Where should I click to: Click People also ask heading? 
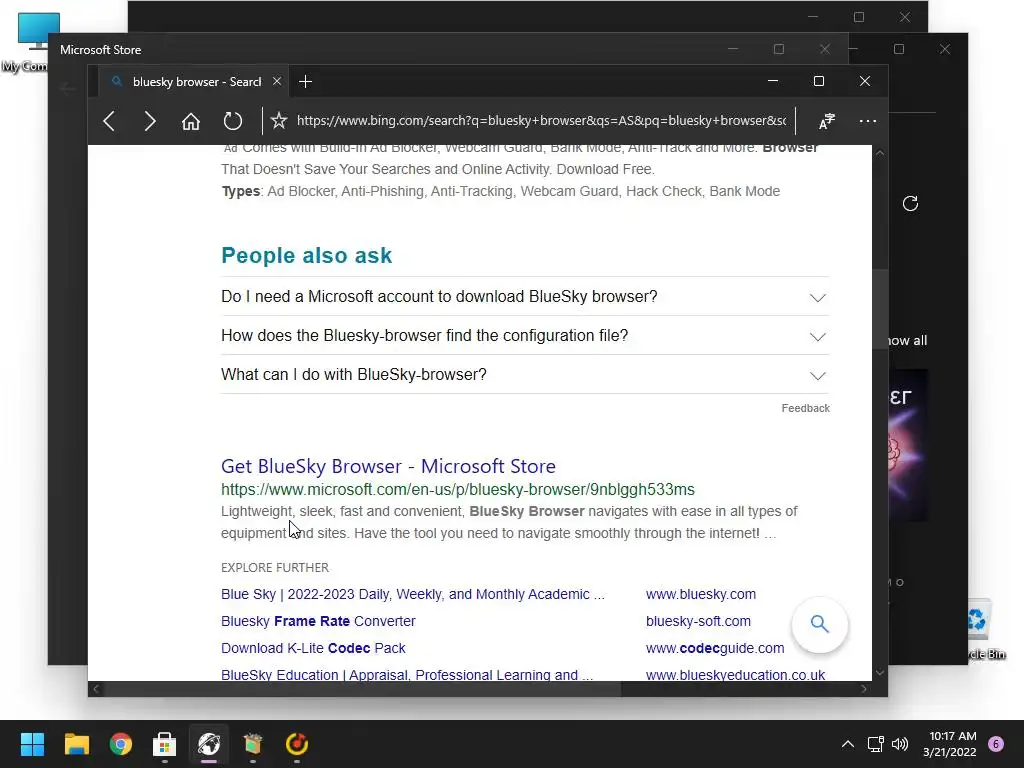pyautogui.click(x=306, y=255)
